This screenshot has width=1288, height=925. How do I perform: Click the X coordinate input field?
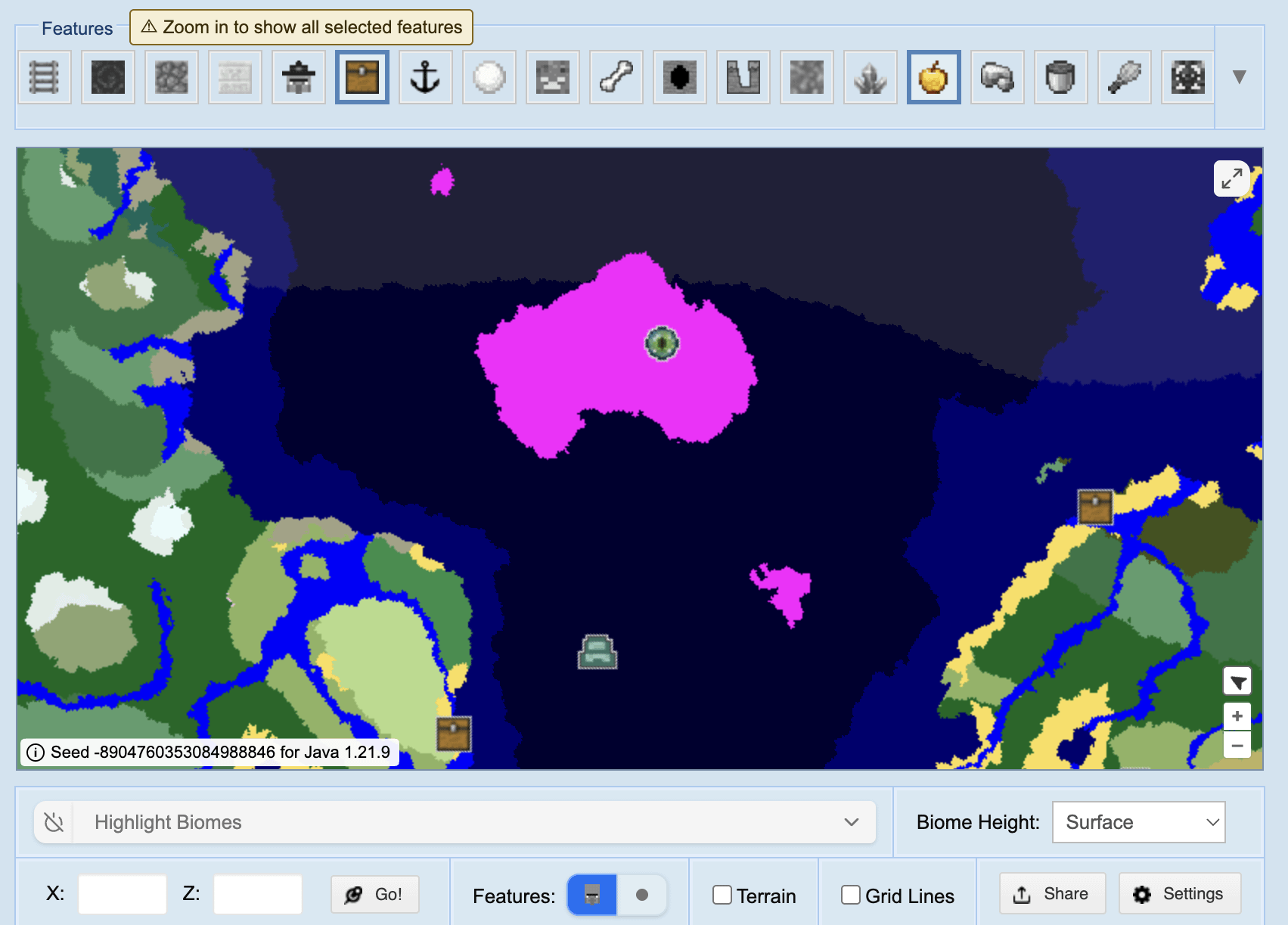(123, 894)
